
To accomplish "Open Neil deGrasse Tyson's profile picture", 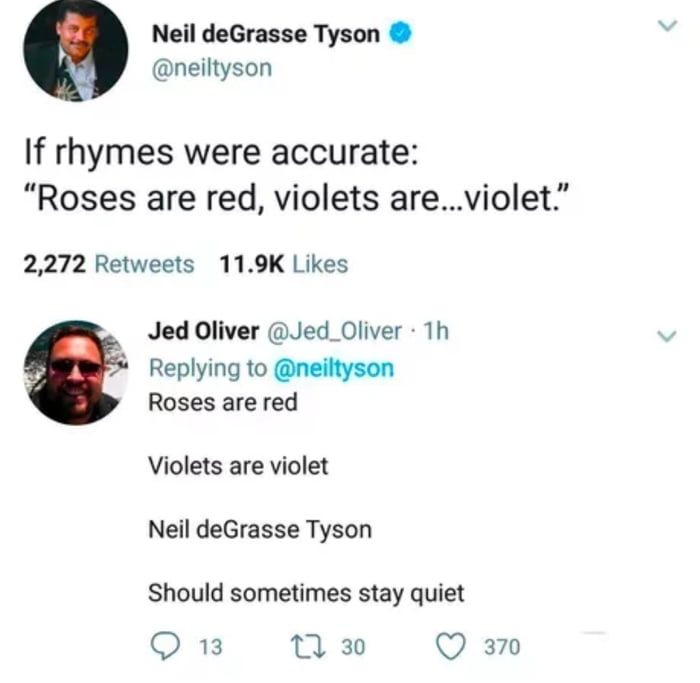I will 76,50.
